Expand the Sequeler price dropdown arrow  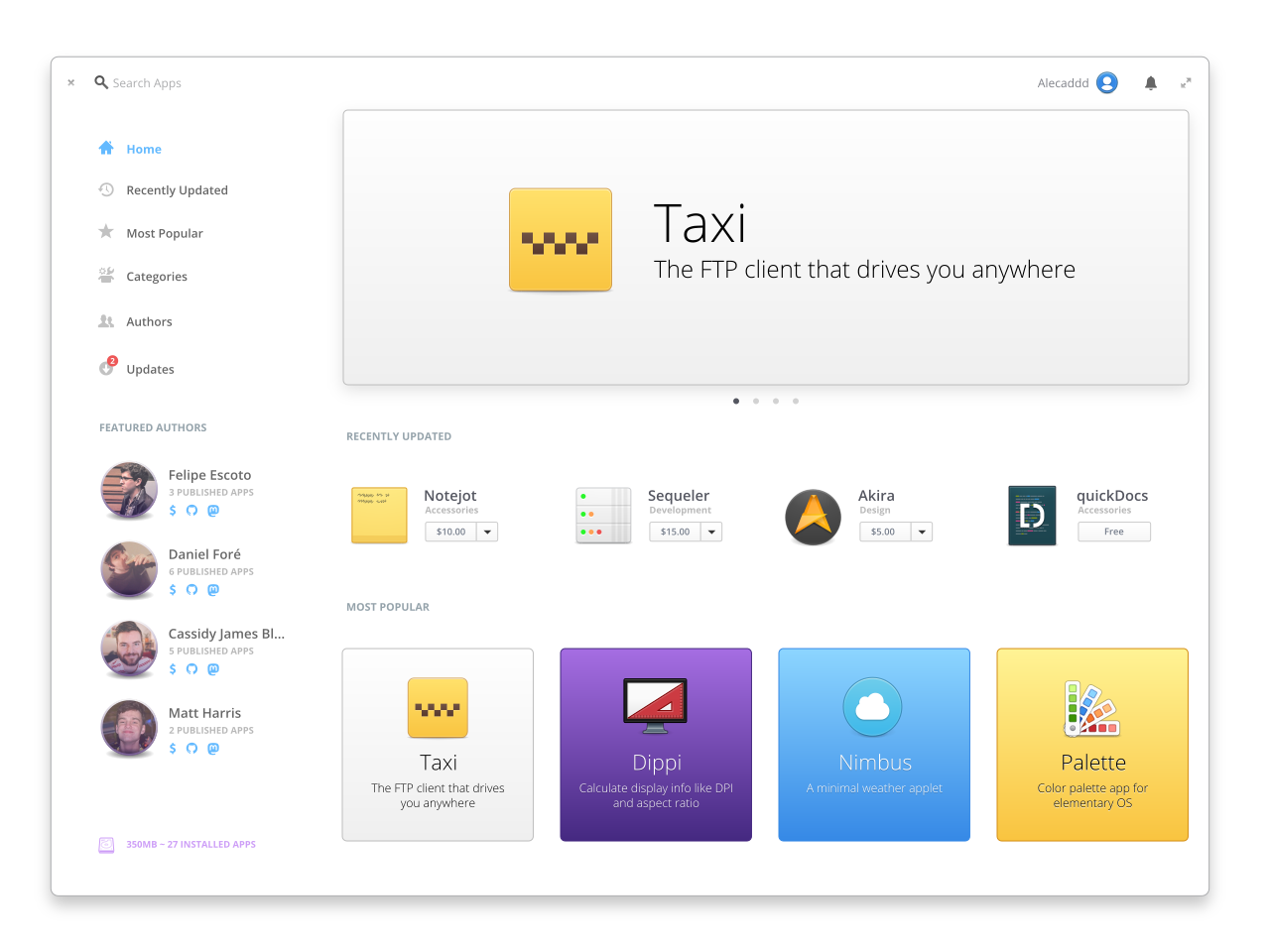pos(711,533)
